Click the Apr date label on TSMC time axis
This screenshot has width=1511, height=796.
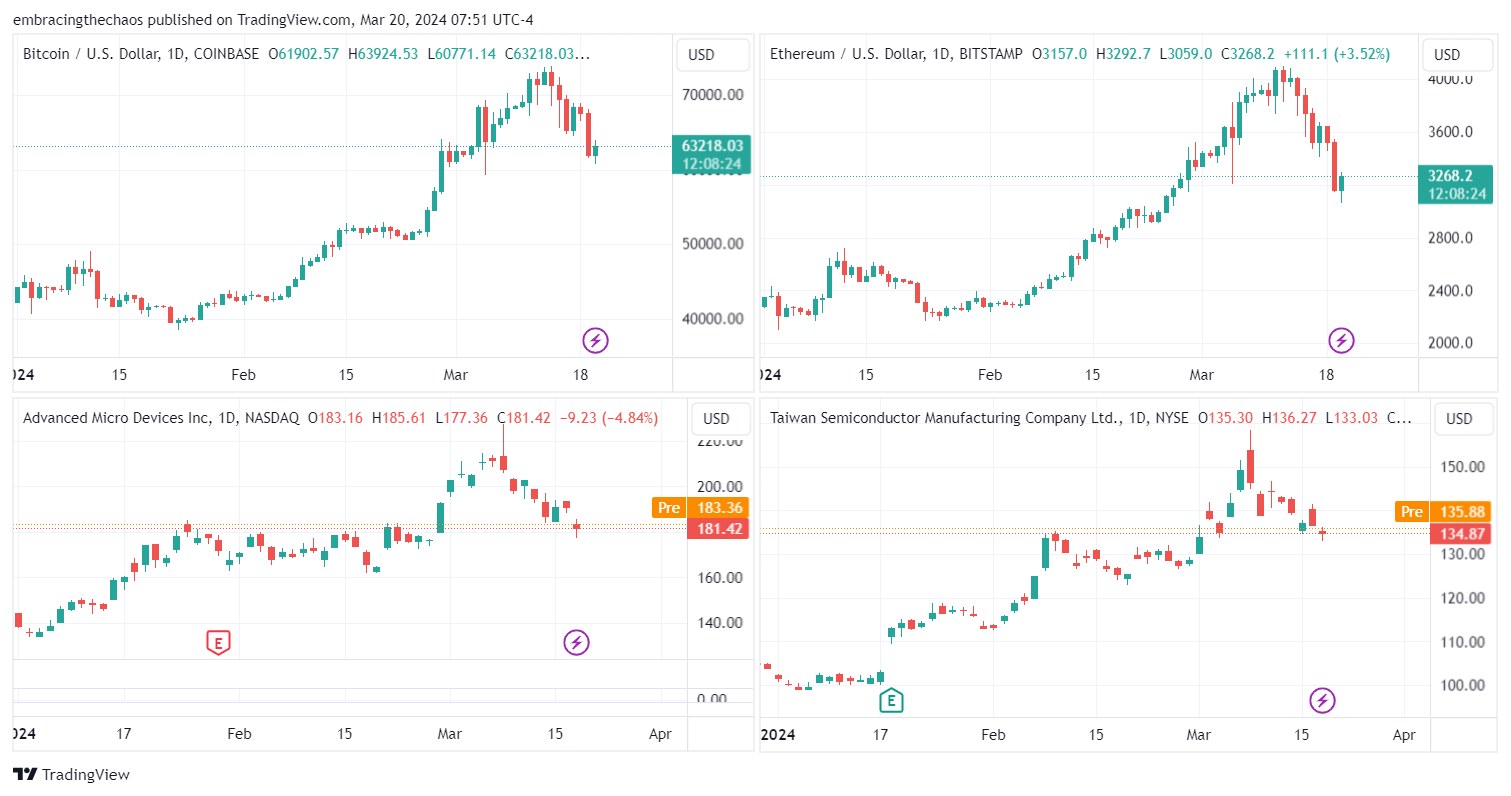click(1404, 734)
